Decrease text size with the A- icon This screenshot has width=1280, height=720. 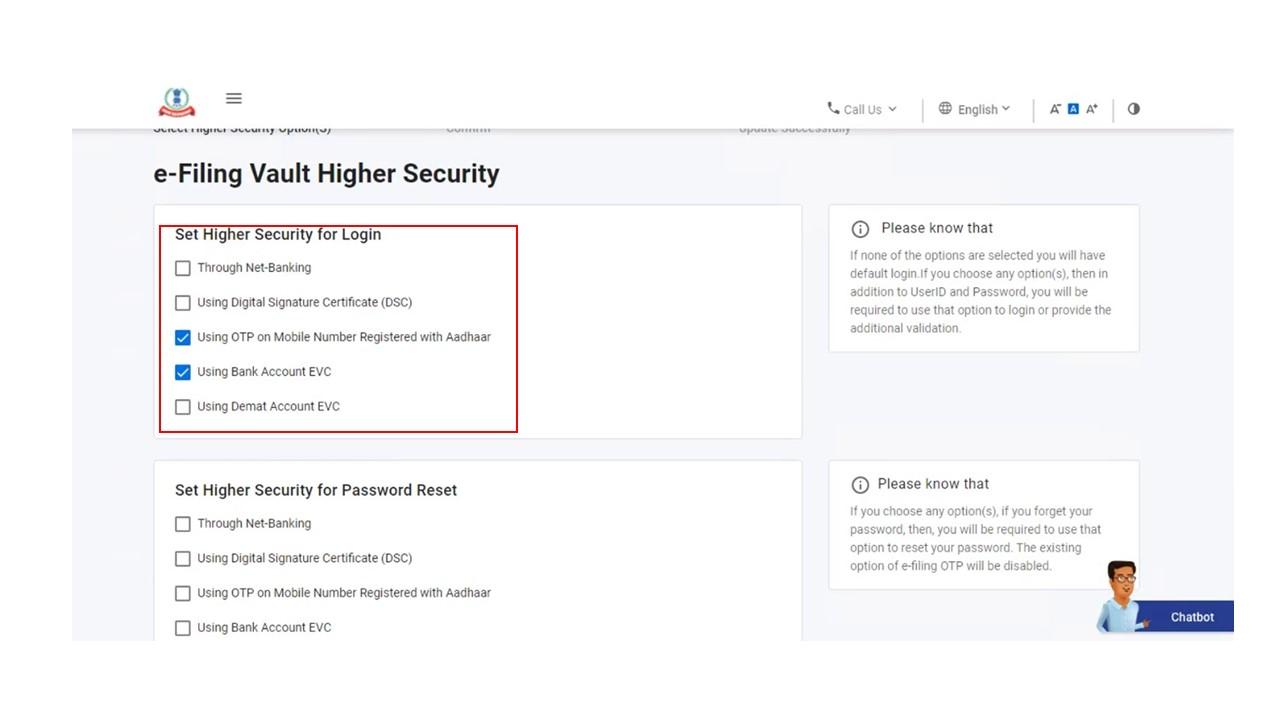(x=1055, y=108)
